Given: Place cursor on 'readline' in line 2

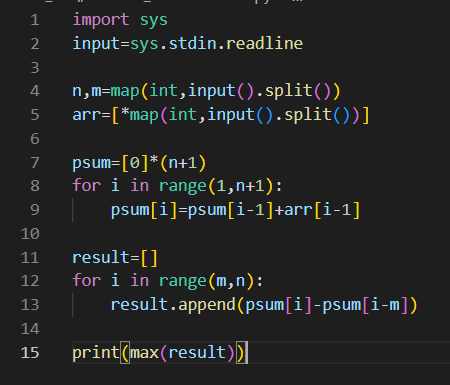Looking at the screenshot, I should (x=265, y=44).
